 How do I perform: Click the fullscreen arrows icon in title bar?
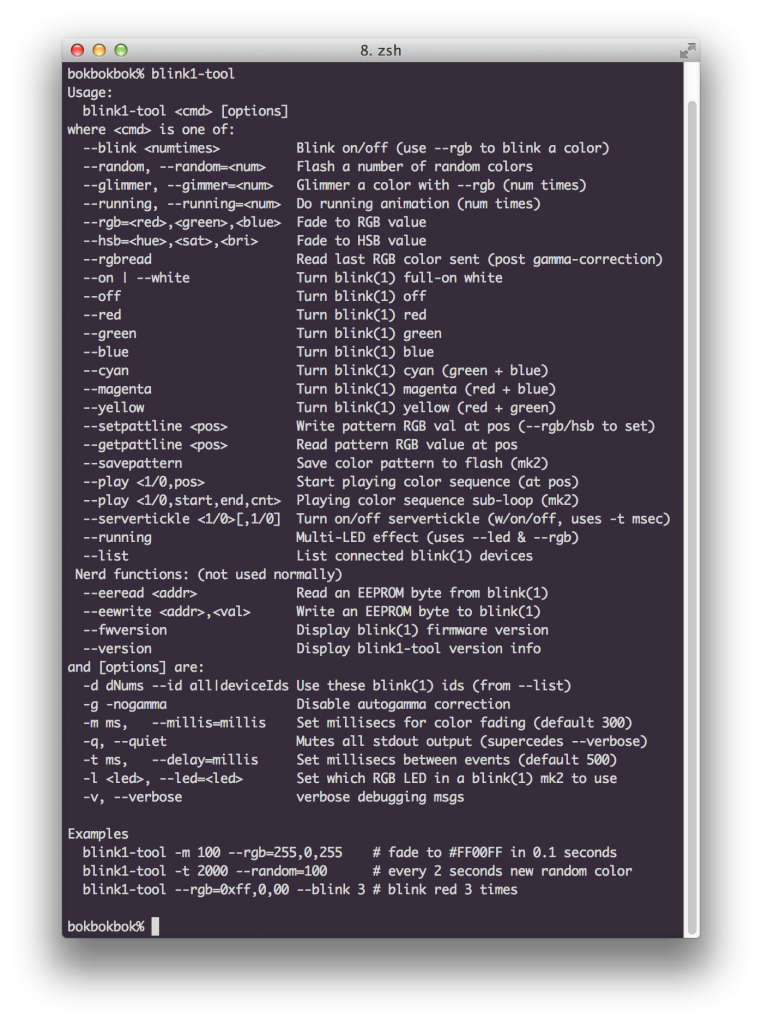(x=687, y=50)
